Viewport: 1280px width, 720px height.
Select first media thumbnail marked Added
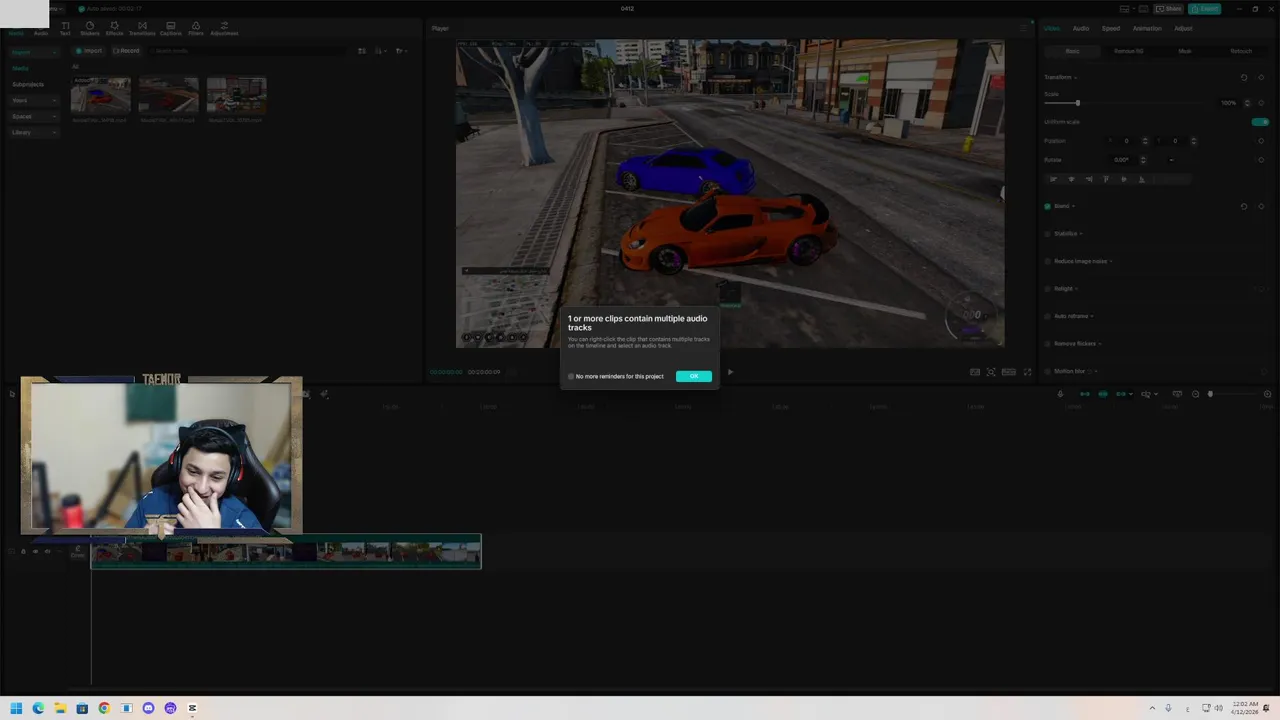point(100,95)
